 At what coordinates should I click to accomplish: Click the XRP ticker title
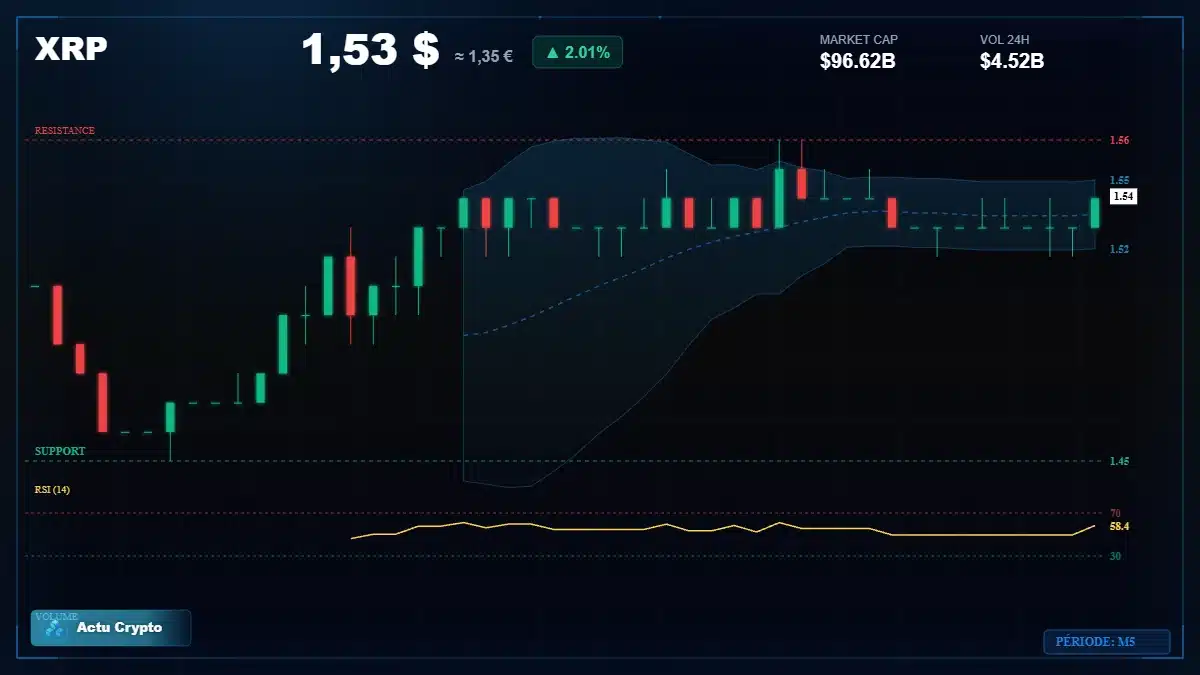coord(71,49)
